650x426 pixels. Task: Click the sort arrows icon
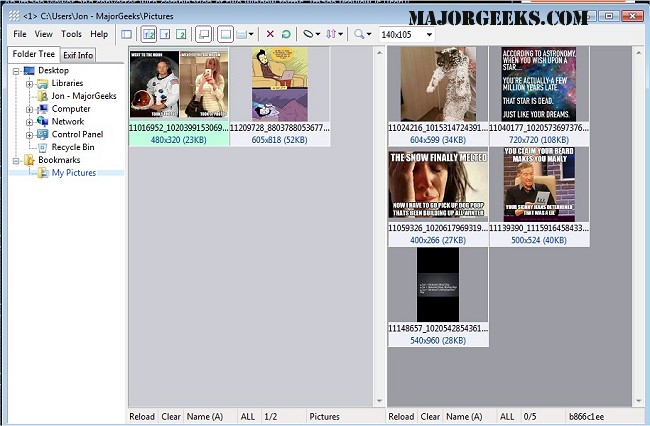click(331, 34)
